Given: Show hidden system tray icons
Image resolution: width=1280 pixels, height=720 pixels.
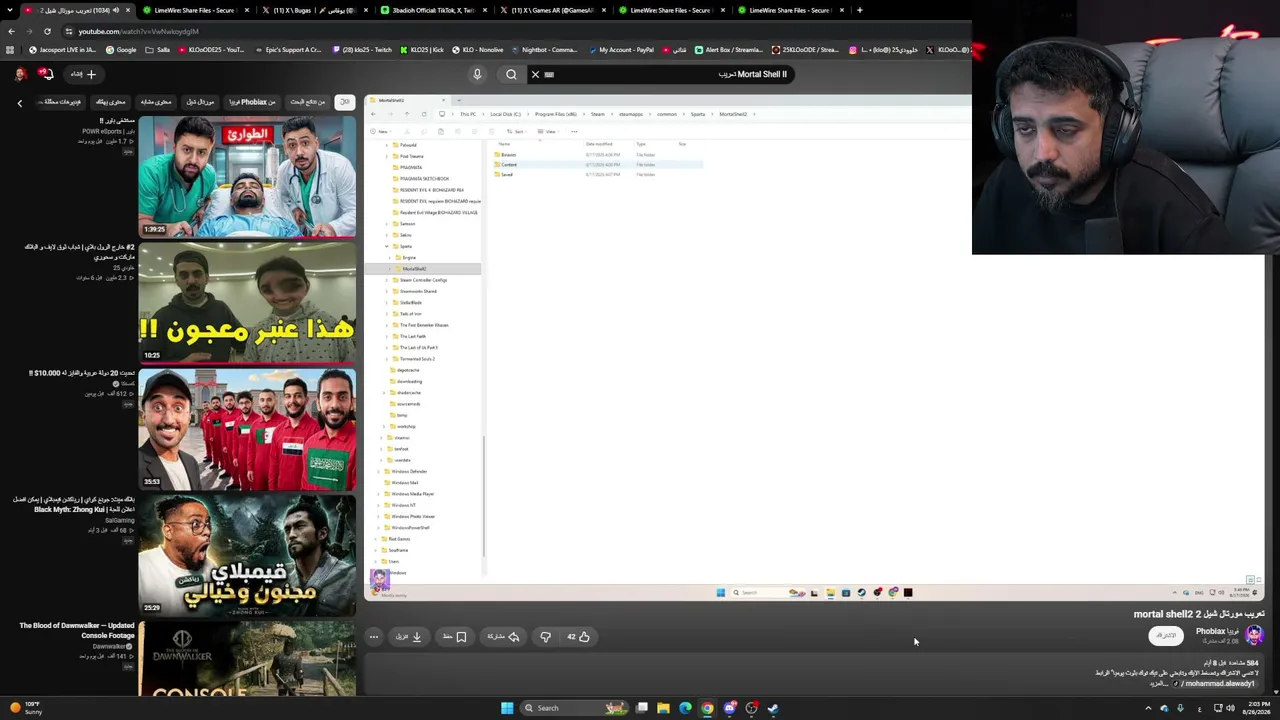Looking at the screenshot, I should tap(1148, 708).
